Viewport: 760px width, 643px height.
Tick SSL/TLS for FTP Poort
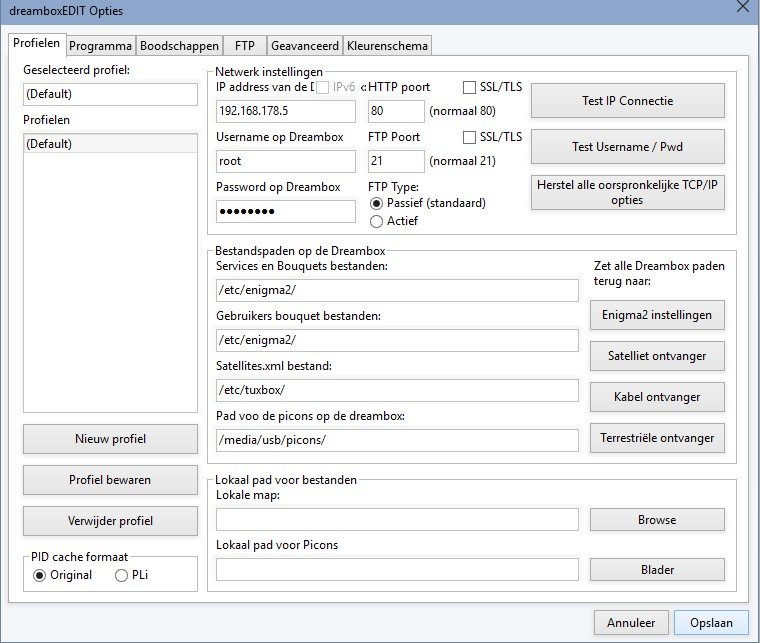point(469,137)
